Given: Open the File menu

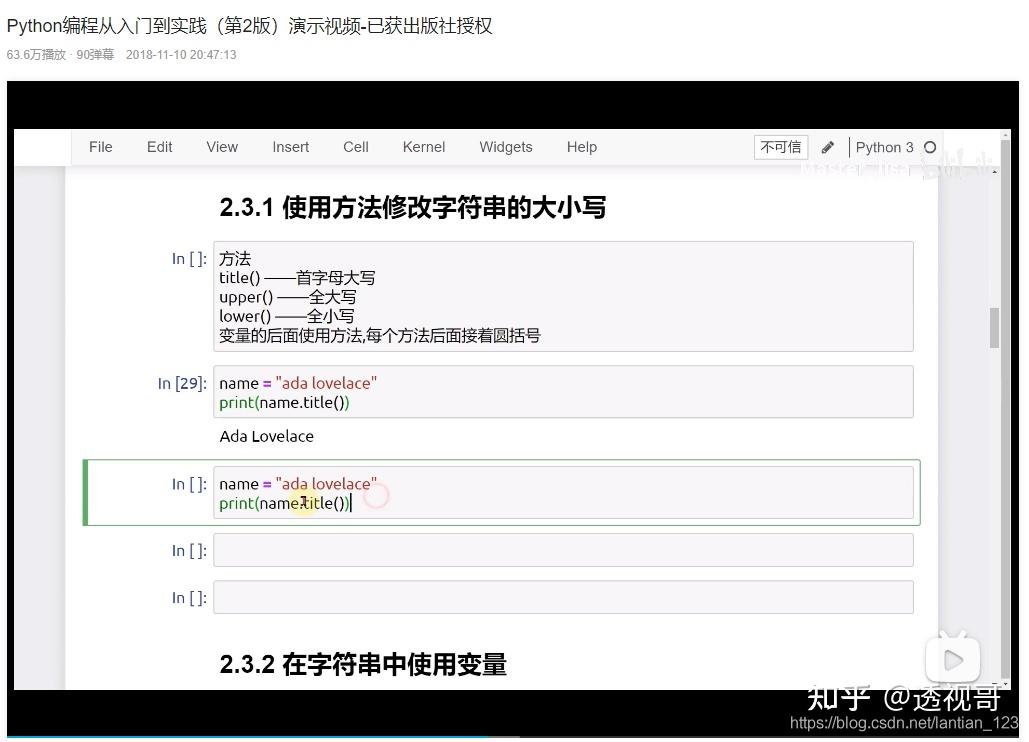Looking at the screenshot, I should tap(100, 146).
